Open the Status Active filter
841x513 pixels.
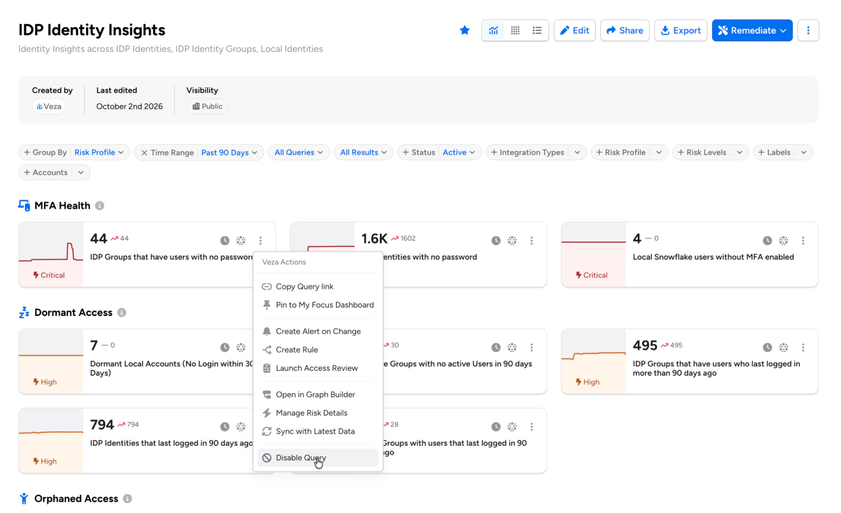click(x=439, y=152)
